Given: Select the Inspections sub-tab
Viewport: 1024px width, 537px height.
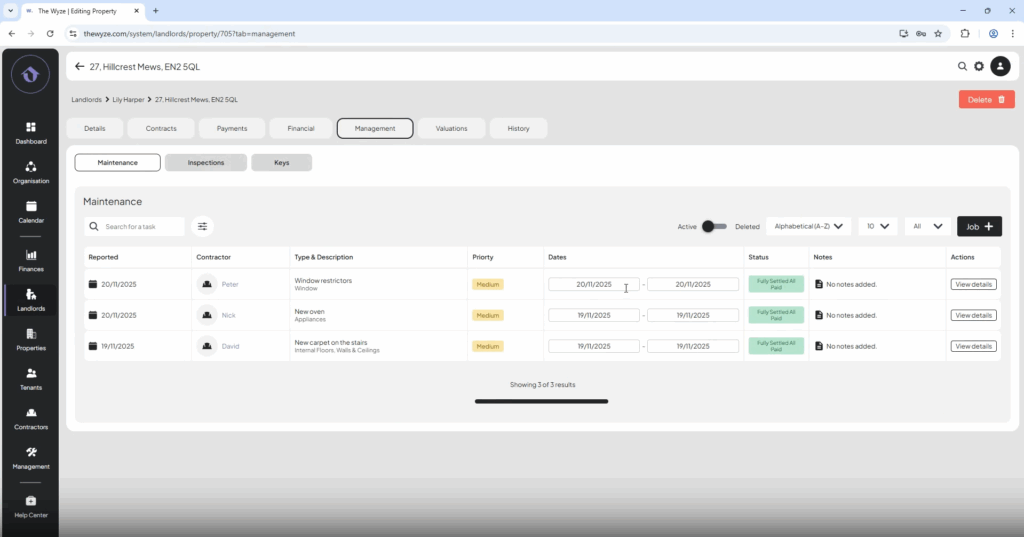Looking at the screenshot, I should tap(205, 162).
